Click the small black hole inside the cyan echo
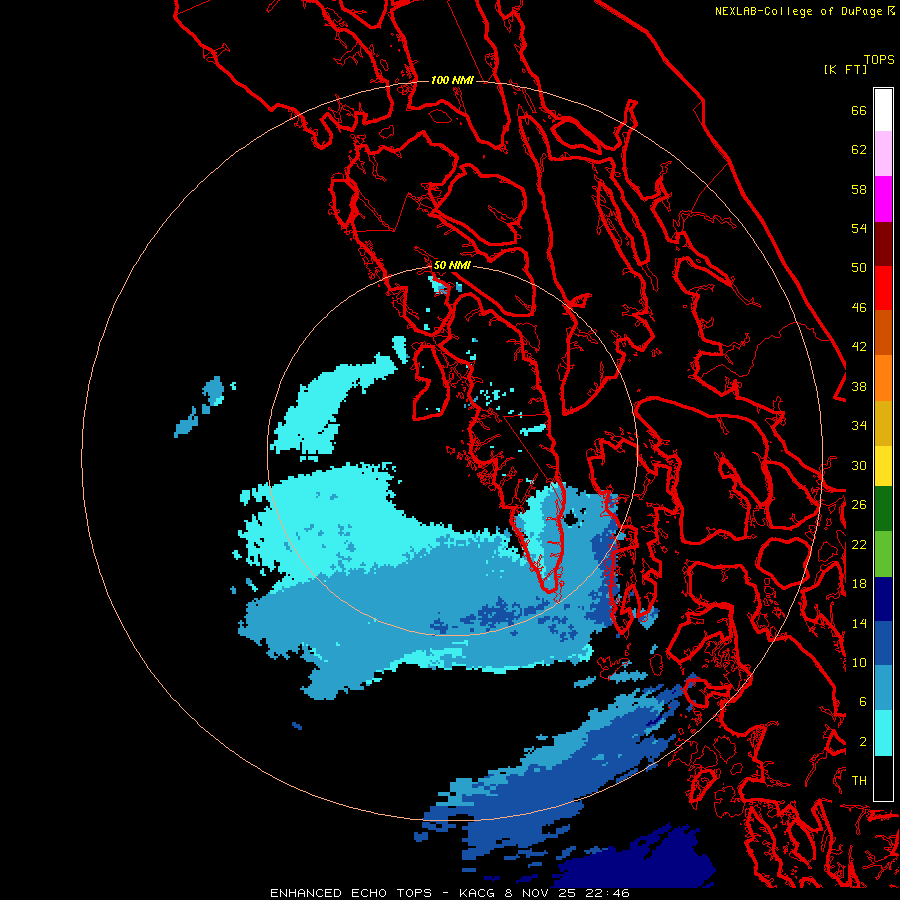Viewport: 900px width, 900px height. (x=571, y=519)
